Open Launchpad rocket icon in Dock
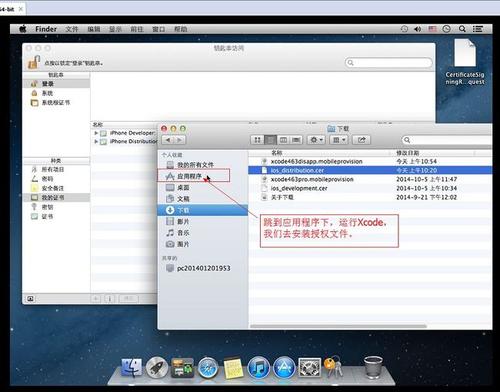This screenshot has width=500, height=392. [x=156, y=368]
